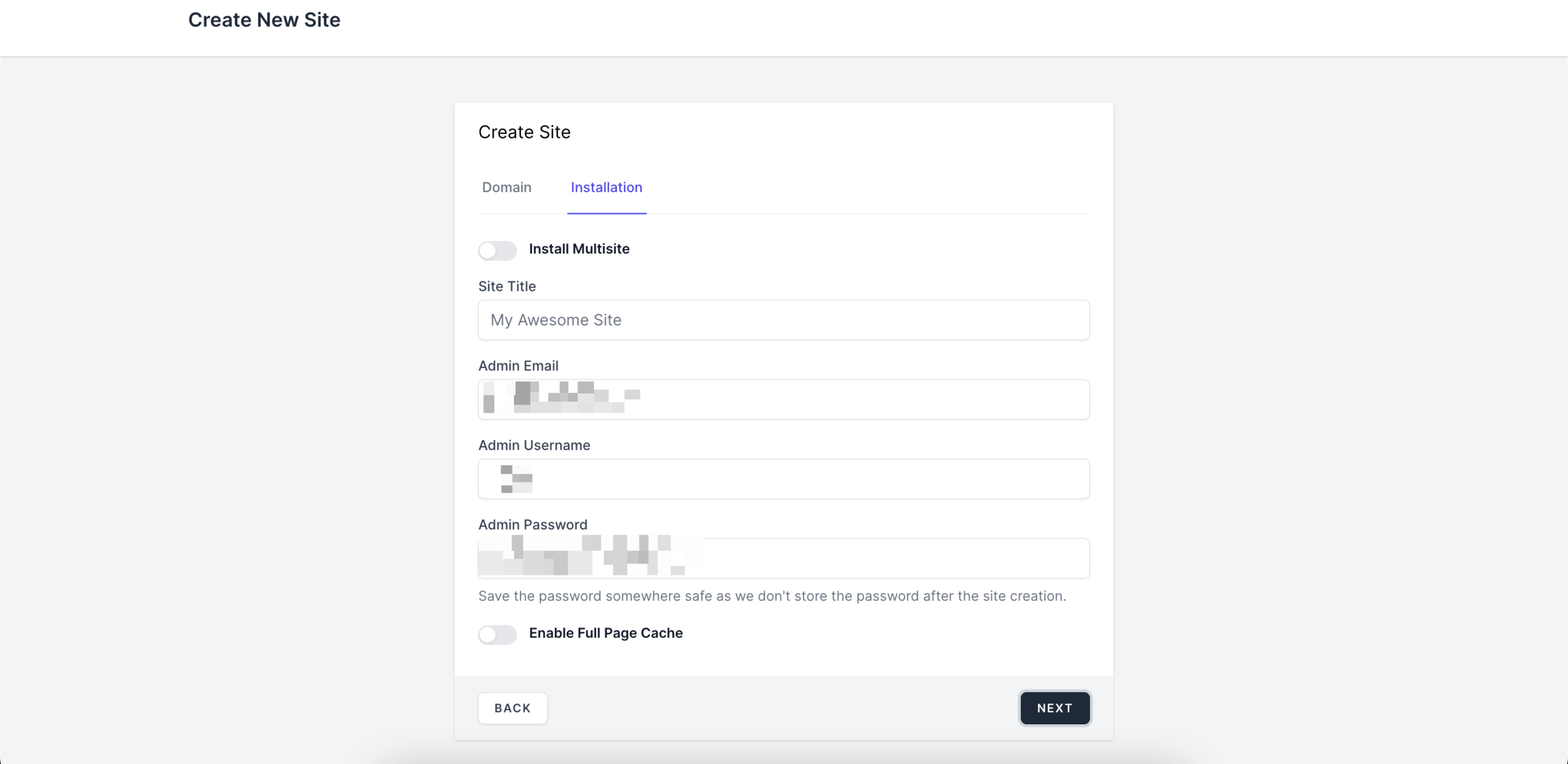Click the NEXT button
The width and height of the screenshot is (1568, 764).
[1055, 708]
